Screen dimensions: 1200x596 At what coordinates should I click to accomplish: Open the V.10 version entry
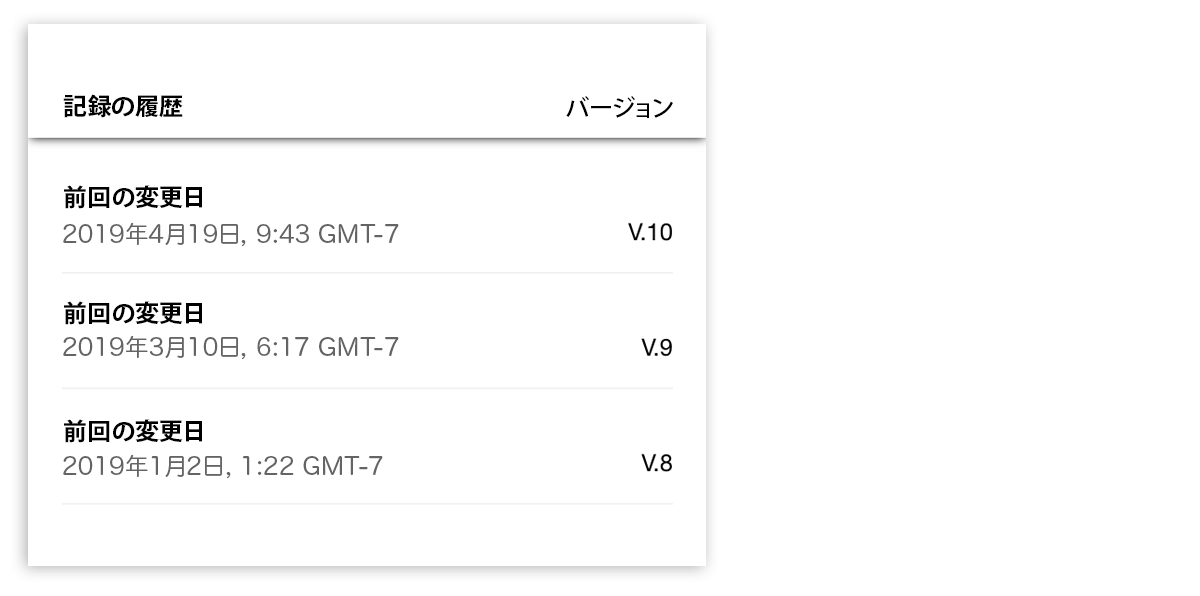point(650,233)
